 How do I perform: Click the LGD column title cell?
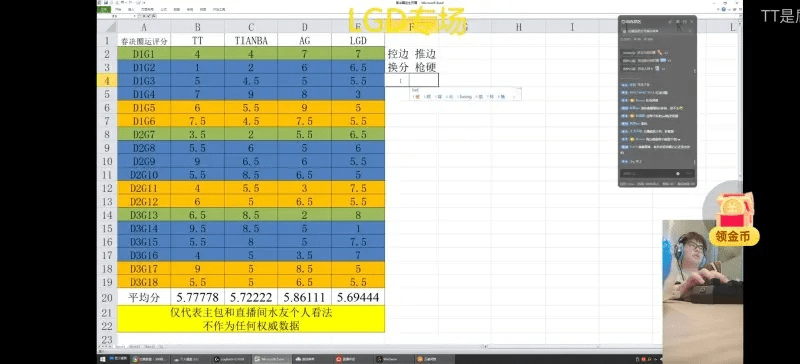(358, 40)
